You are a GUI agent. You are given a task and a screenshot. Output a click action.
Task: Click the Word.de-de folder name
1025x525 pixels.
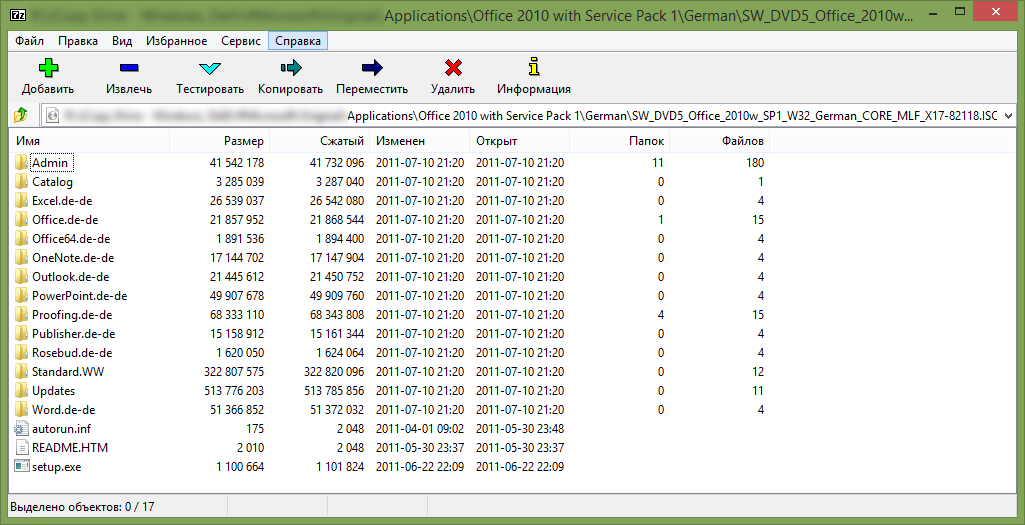[x=63, y=411]
